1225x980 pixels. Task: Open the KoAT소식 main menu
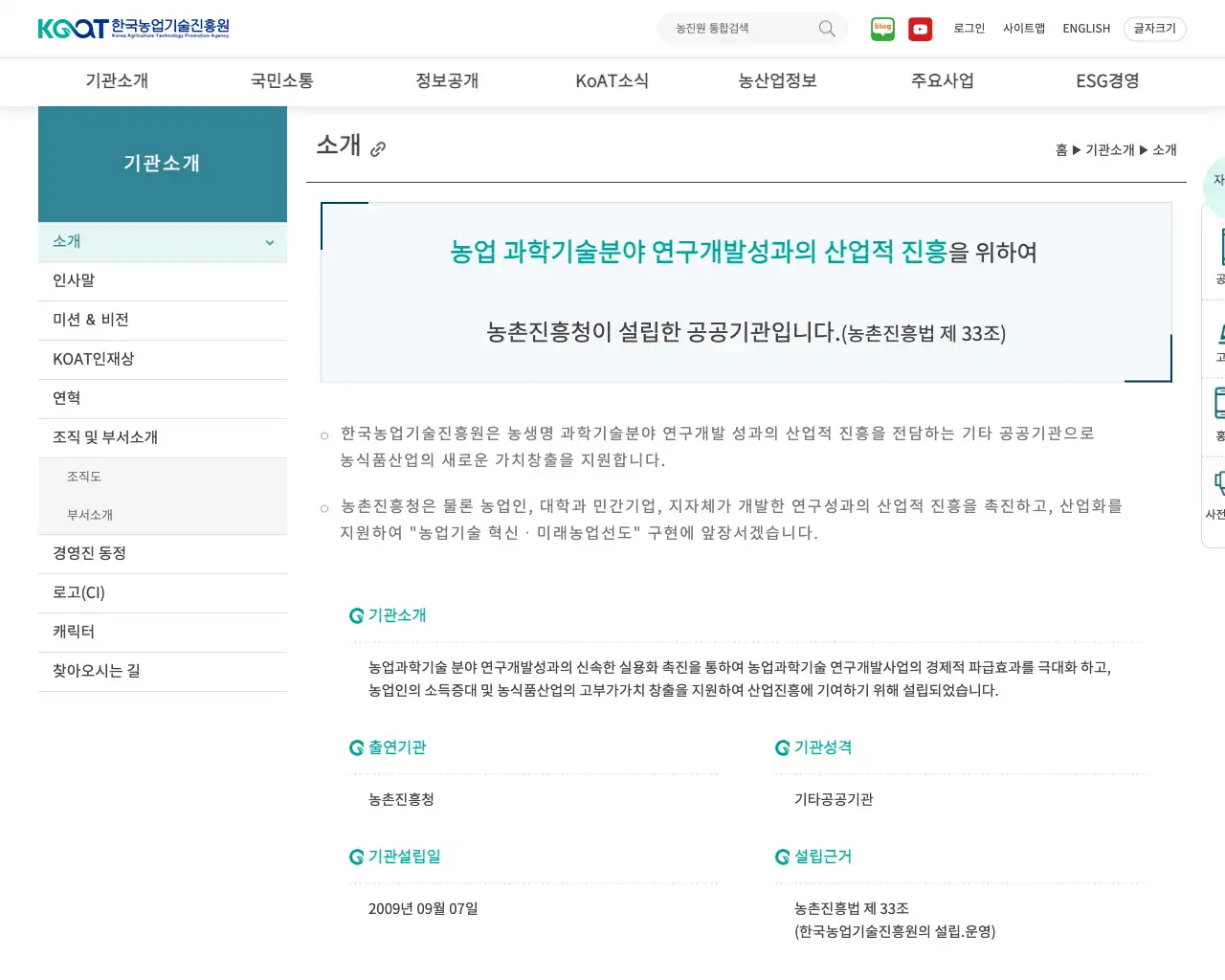(612, 81)
